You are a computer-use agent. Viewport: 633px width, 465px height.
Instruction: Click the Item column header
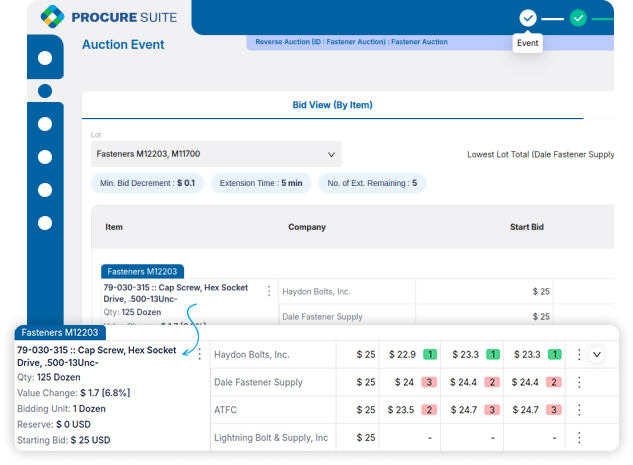[114, 227]
